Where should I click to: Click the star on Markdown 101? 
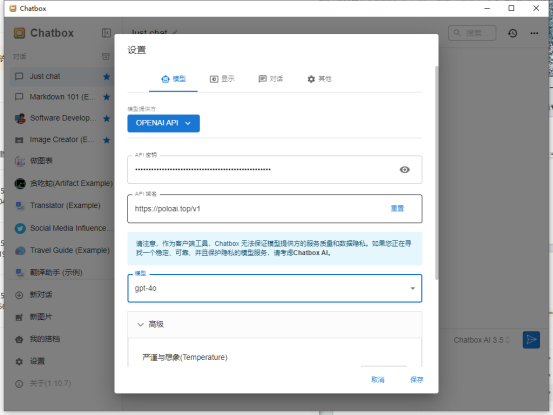click(107, 97)
